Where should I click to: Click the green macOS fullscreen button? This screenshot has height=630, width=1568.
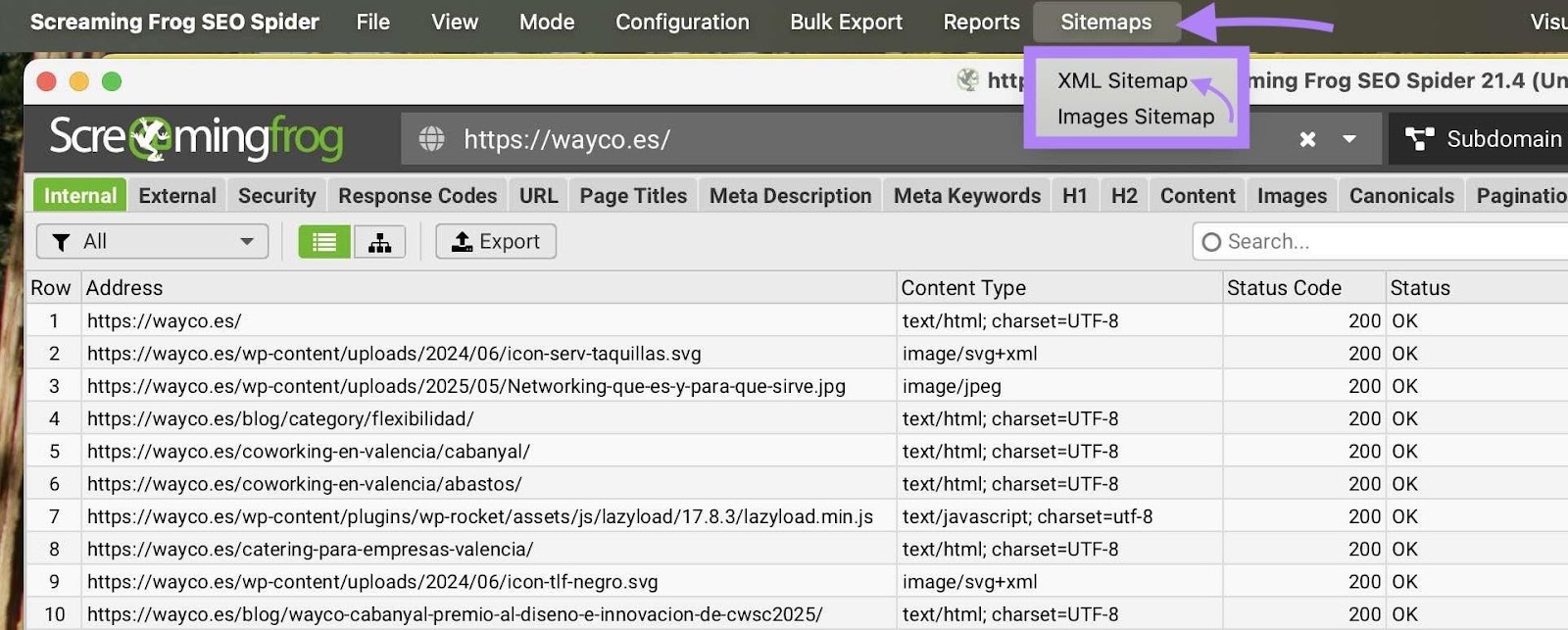click(112, 81)
